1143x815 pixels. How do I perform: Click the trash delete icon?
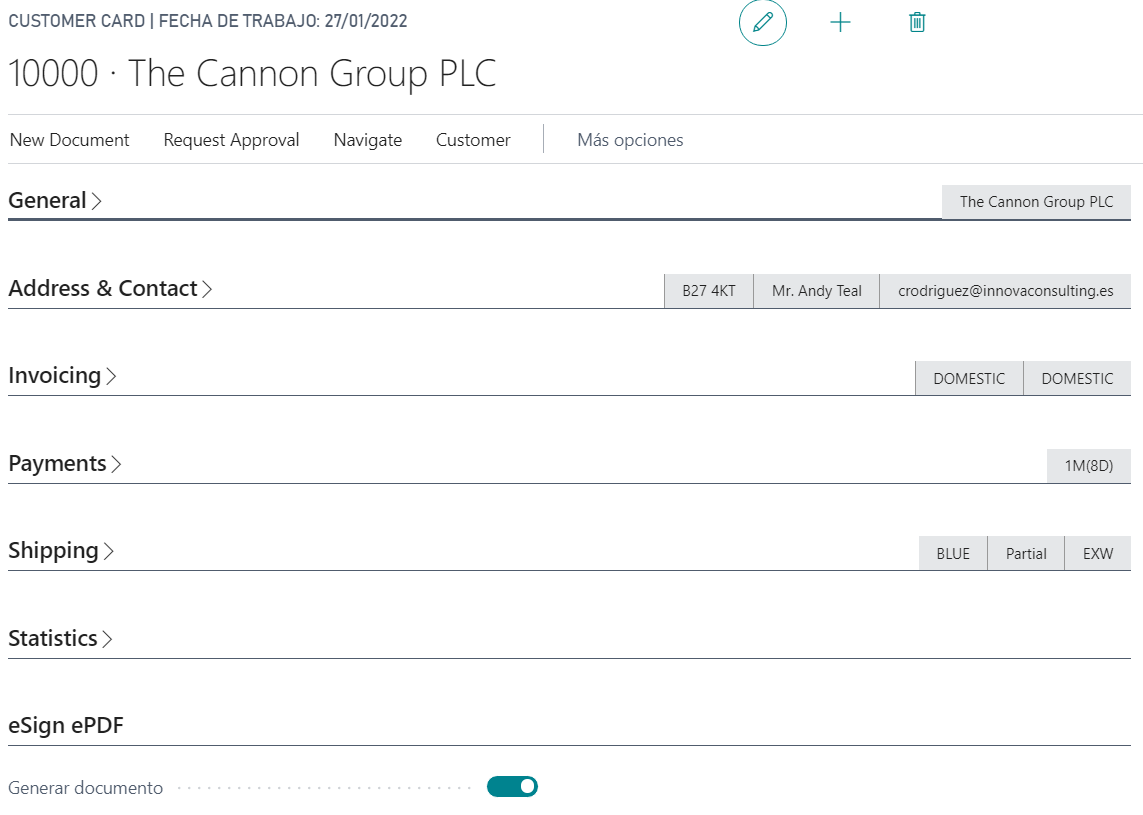tap(917, 23)
